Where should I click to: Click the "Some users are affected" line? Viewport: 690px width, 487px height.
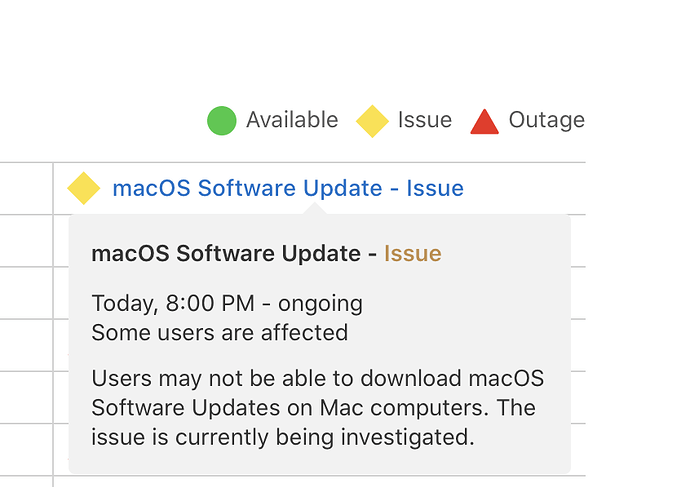tap(219, 332)
